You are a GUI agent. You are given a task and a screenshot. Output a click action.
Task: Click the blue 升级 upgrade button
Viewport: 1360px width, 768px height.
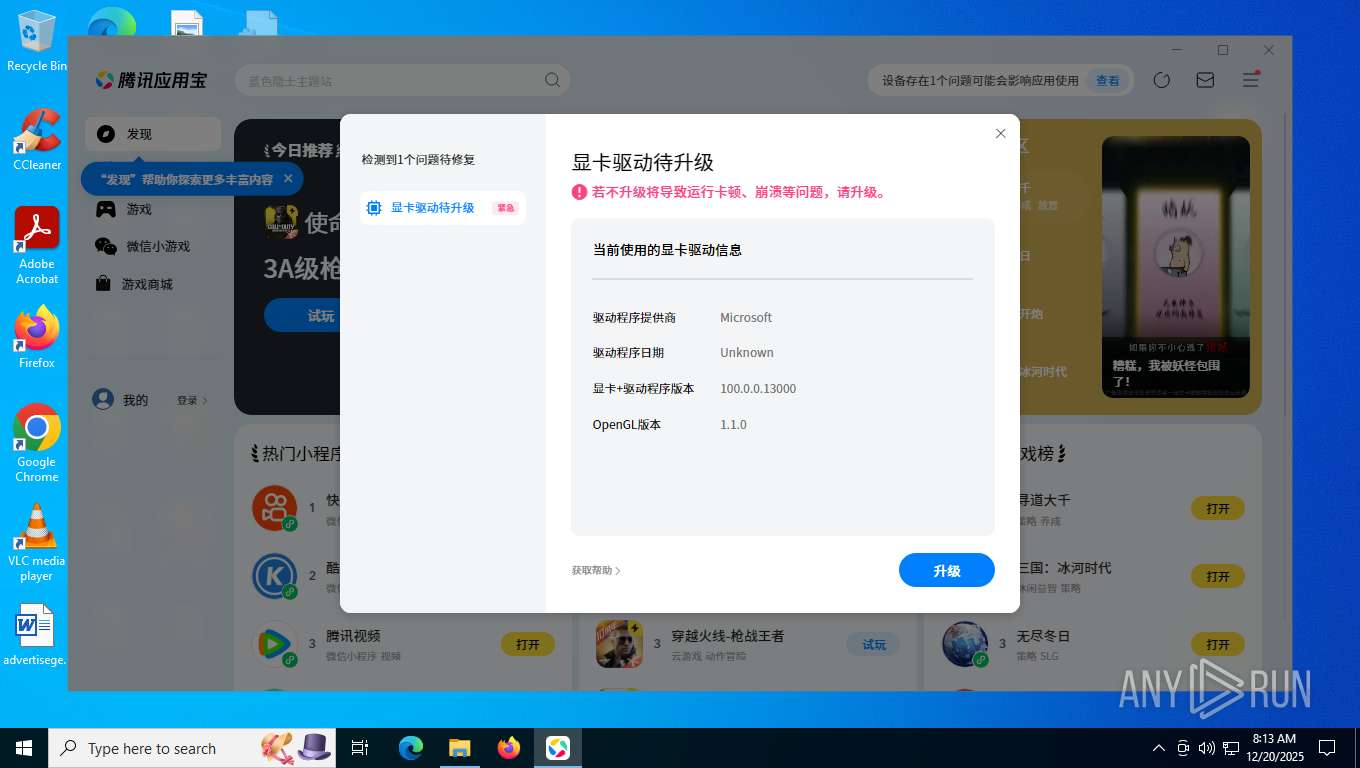pos(946,570)
